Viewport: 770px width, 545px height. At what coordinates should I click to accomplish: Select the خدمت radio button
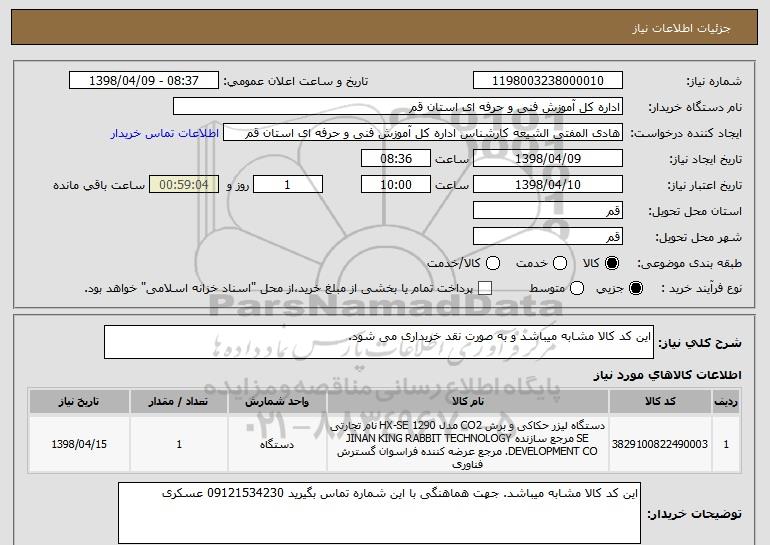[x=560, y=263]
